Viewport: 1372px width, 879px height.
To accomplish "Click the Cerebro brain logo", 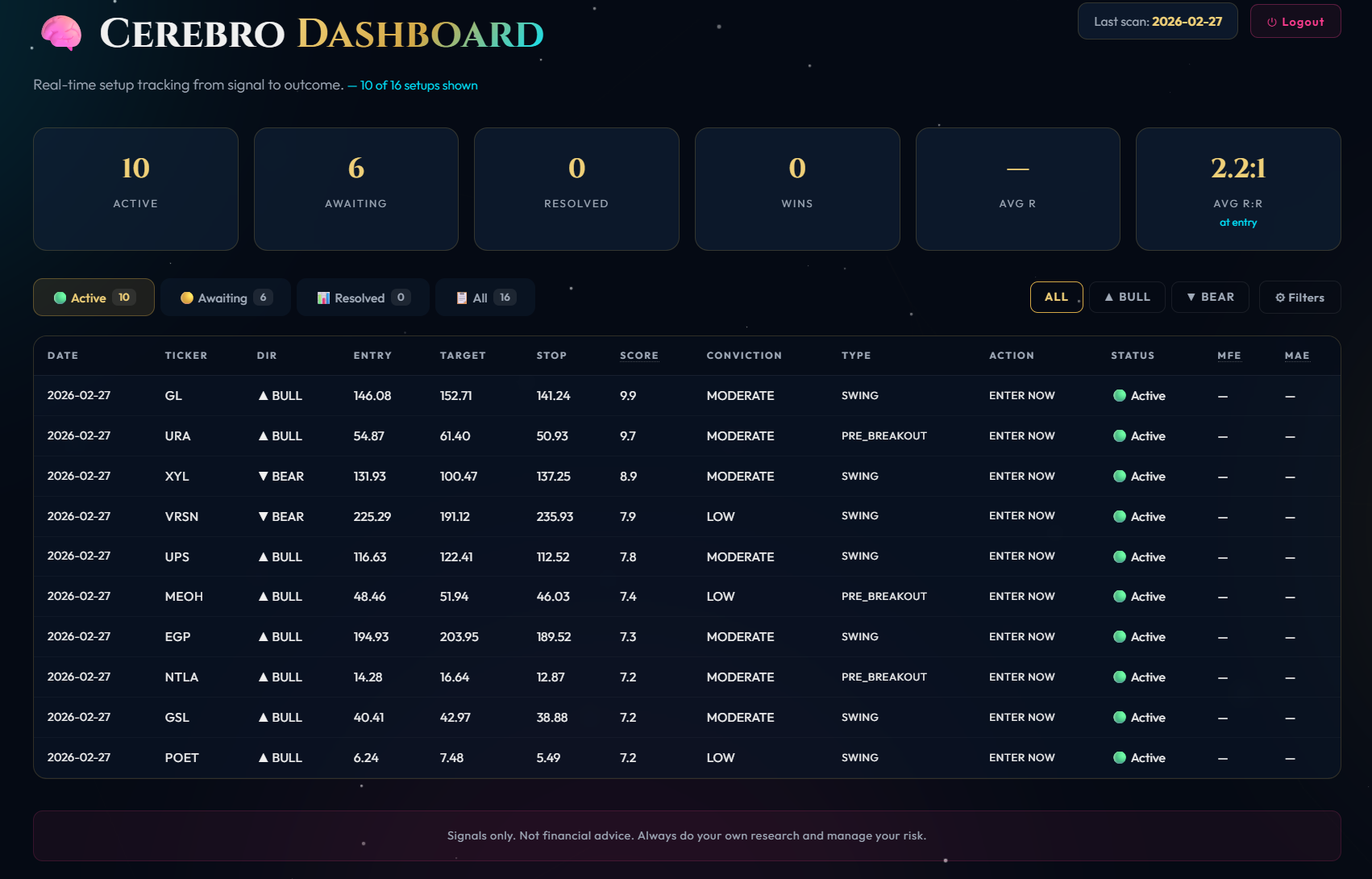I will 61,34.
